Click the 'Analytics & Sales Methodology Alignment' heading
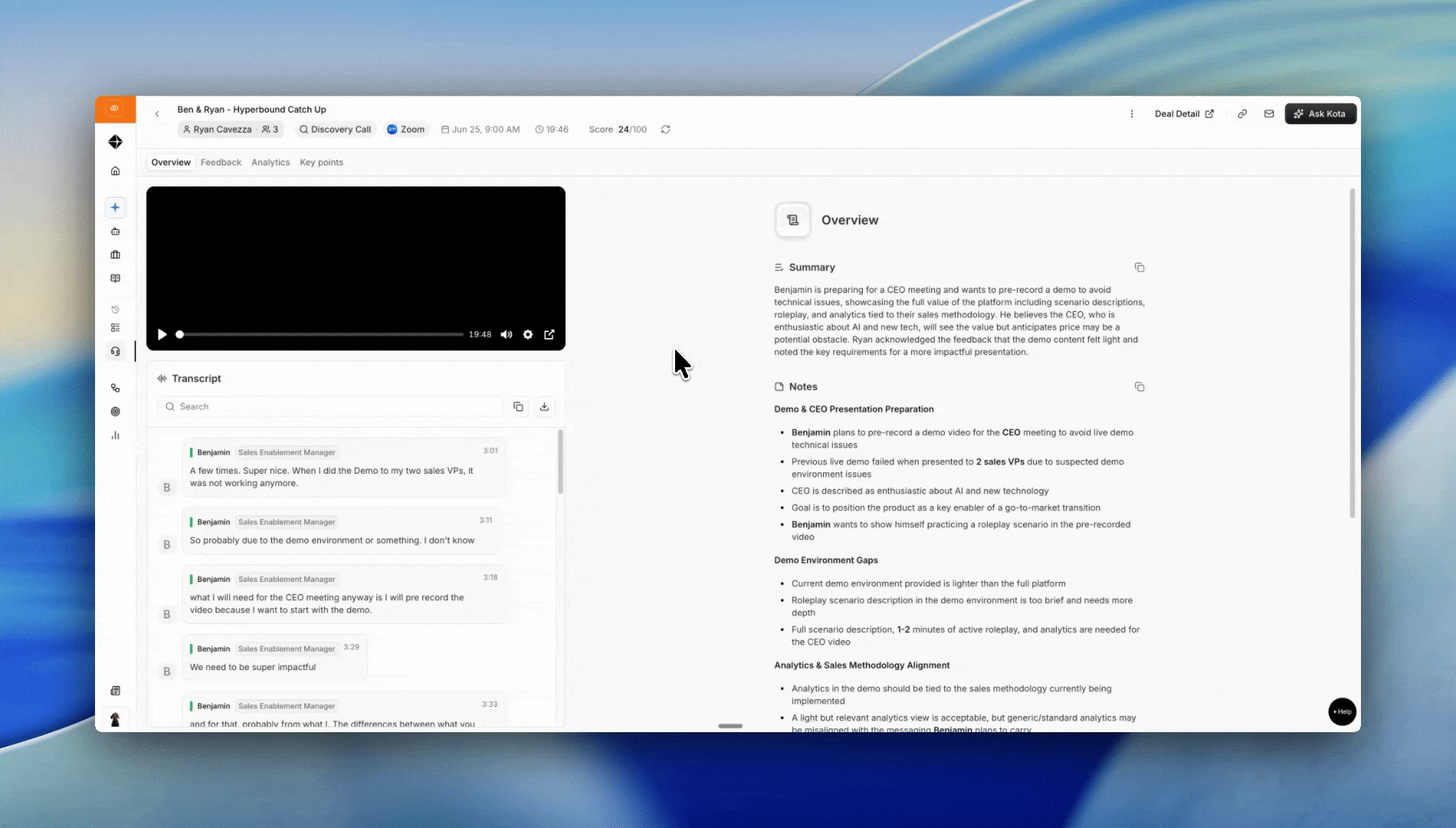1456x828 pixels. coord(861,665)
